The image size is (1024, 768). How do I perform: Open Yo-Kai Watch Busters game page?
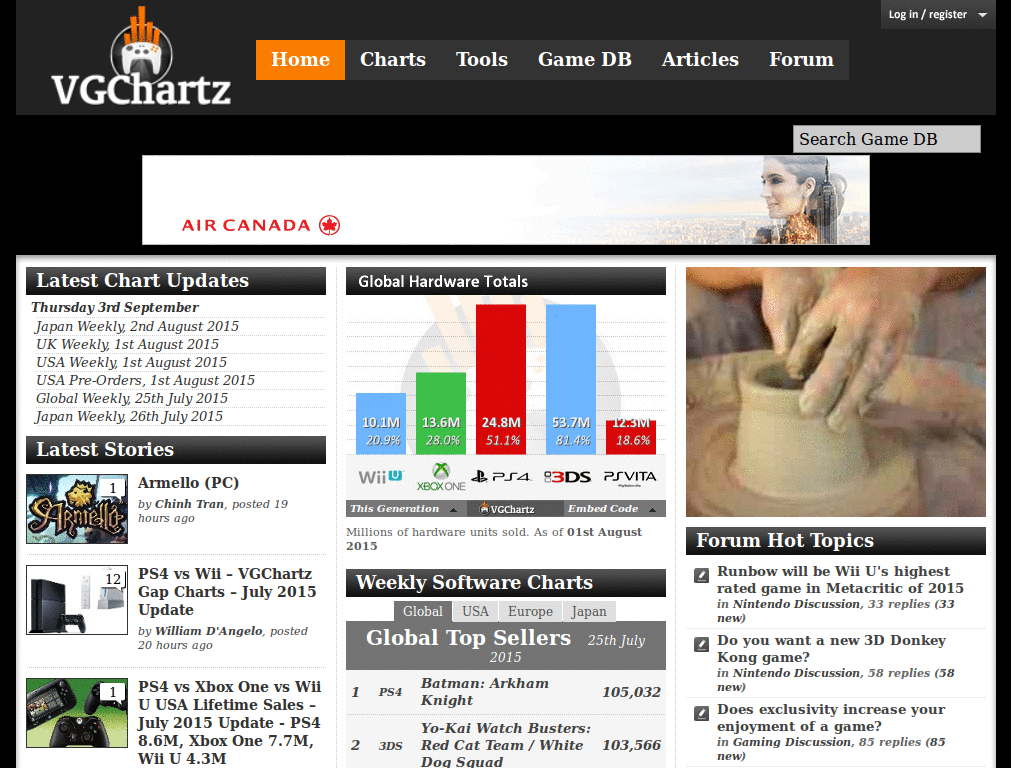coord(505,745)
